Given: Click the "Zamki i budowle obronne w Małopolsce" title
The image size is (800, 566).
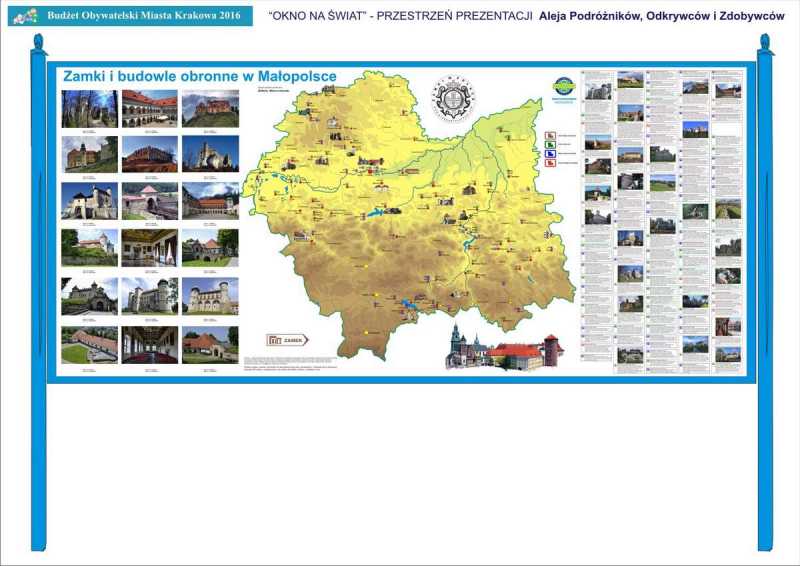Looking at the screenshot, I should 199,76.
